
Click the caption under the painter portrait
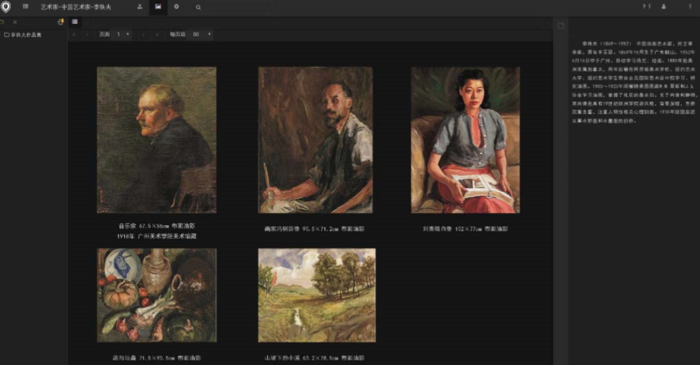pos(314,229)
